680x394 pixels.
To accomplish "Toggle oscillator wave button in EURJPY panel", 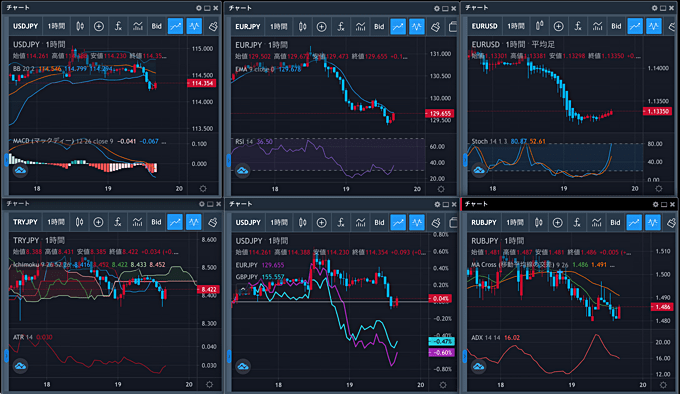I will 417,26.
